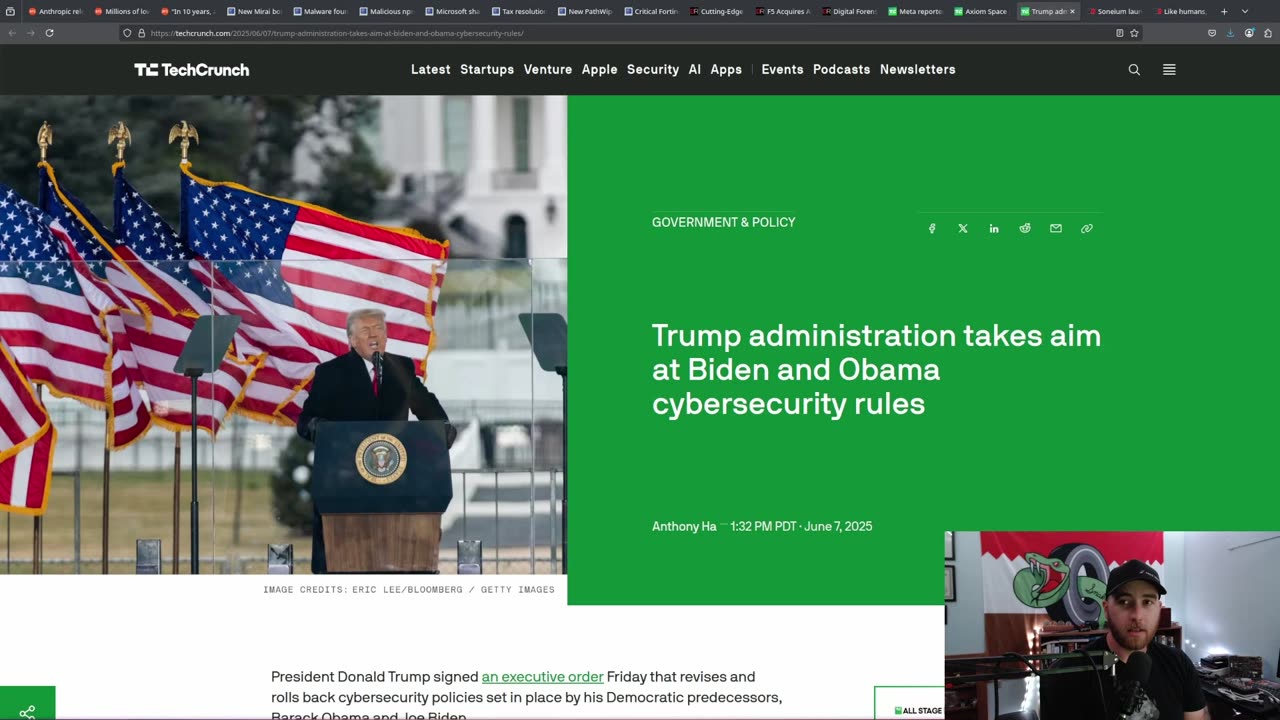Viewport: 1280px width, 720px height.
Task: Click the TechCrunch logo
Action: coord(192,69)
